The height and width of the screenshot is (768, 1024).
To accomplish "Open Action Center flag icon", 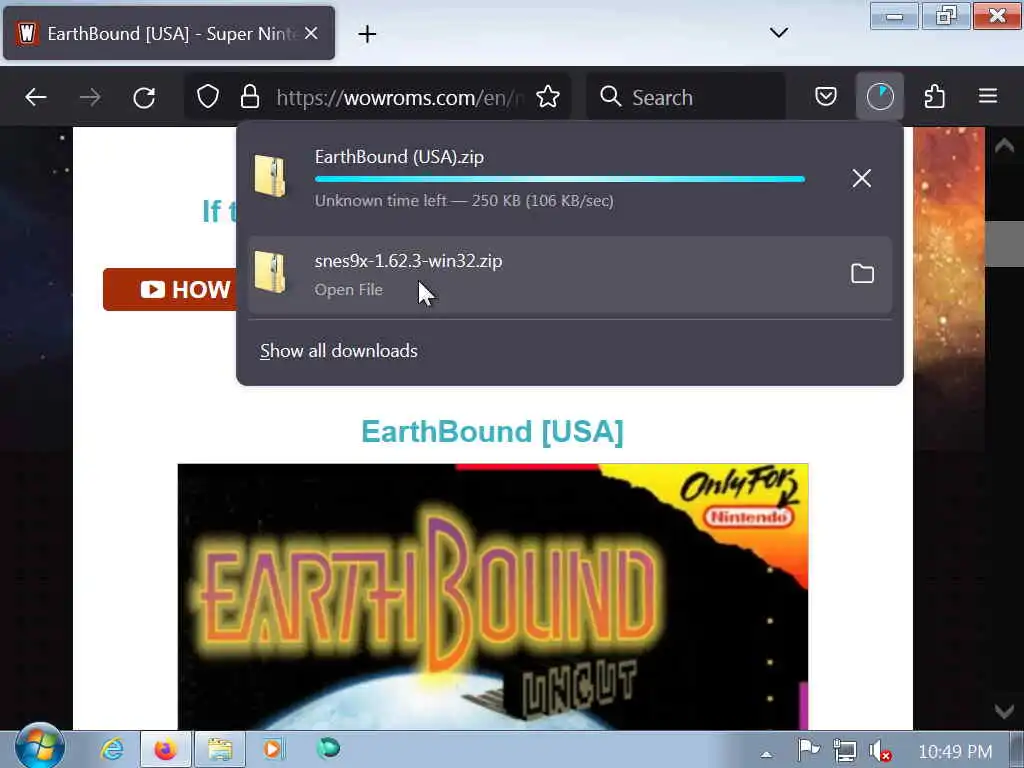I will click(x=808, y=751).
